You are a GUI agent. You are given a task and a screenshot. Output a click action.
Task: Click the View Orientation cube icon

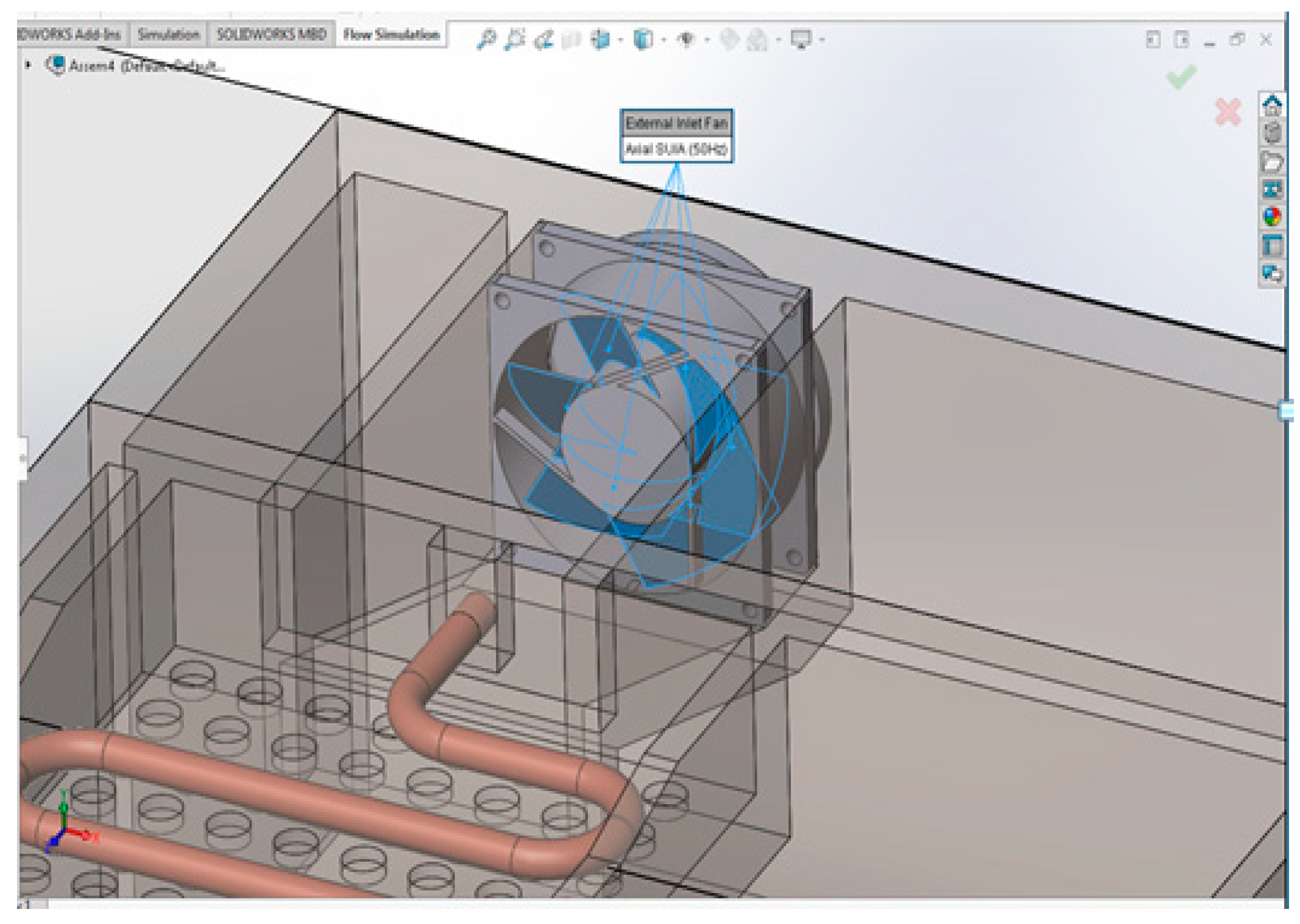601,40
